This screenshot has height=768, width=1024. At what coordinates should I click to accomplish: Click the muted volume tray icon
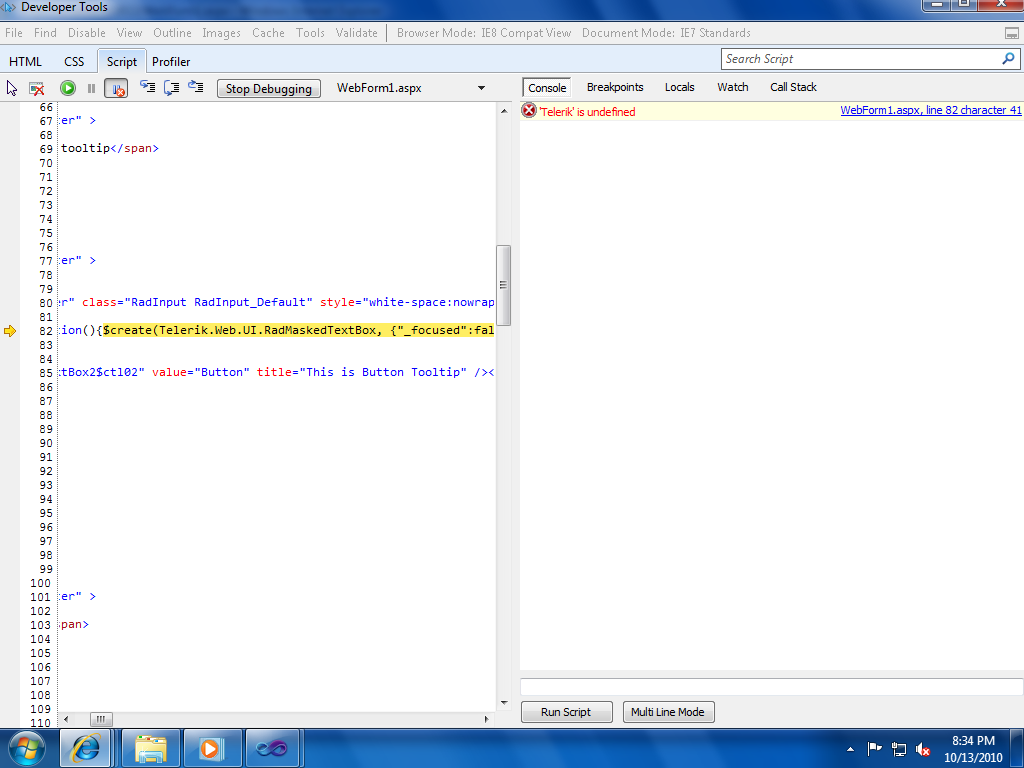[923, 749]
